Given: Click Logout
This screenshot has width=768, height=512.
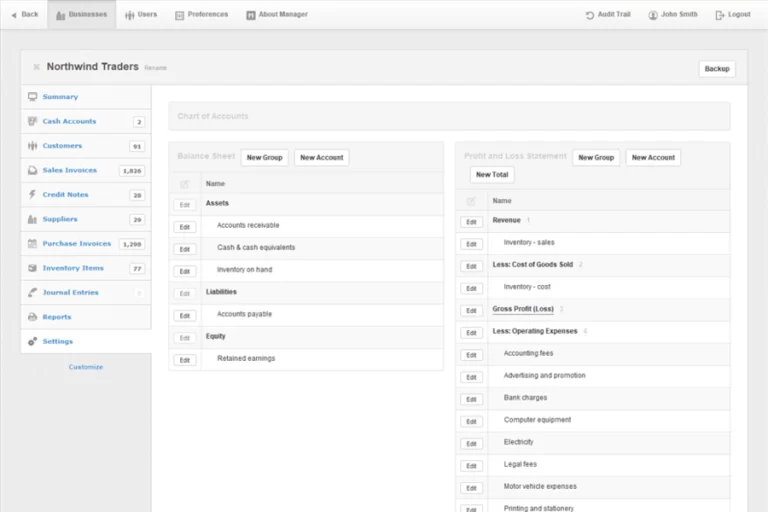Looking at the screenshot, I should click(733, 15).
